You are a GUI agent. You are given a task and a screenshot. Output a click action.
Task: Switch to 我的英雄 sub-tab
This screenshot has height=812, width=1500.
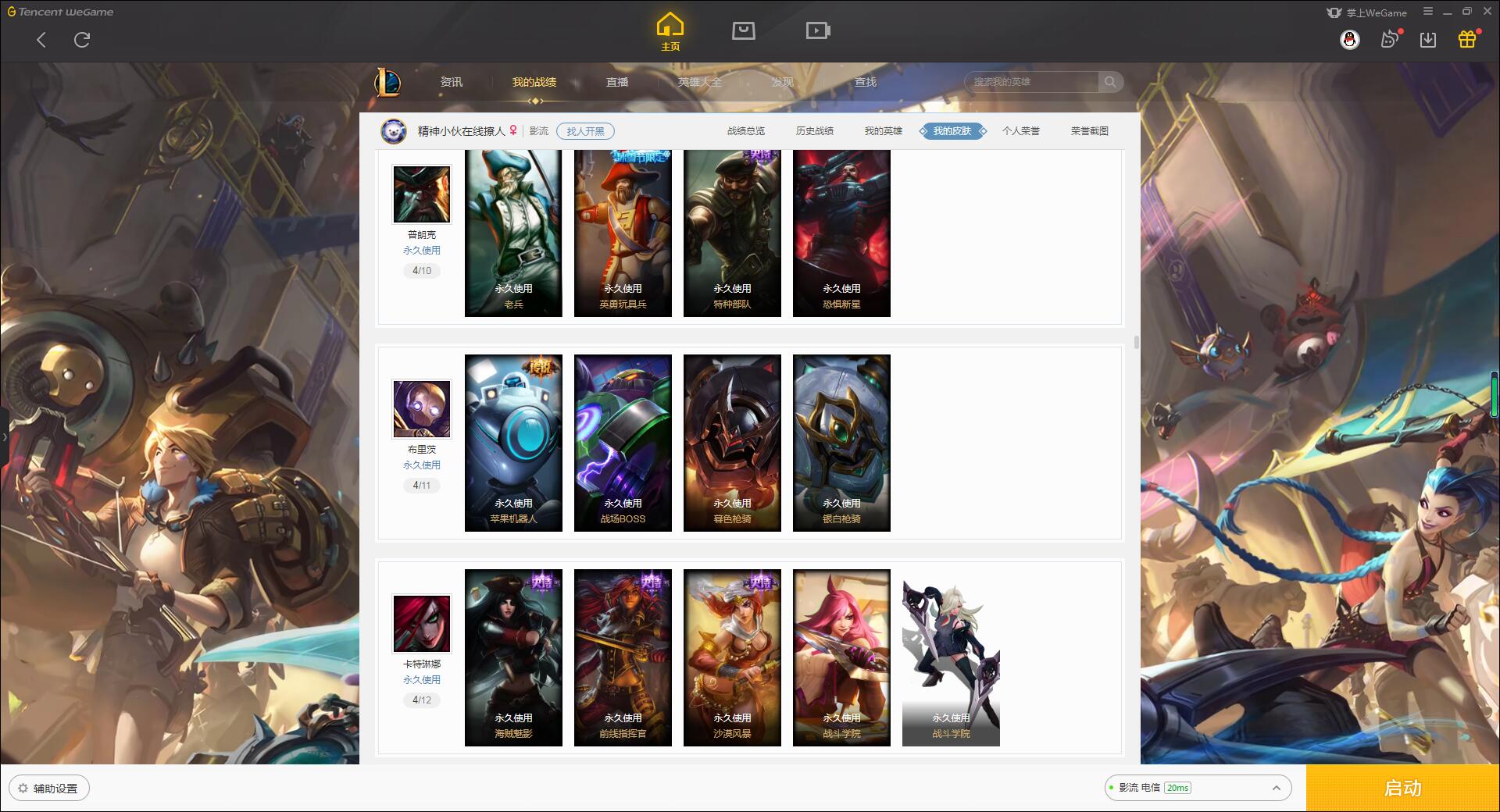[884, 131]
